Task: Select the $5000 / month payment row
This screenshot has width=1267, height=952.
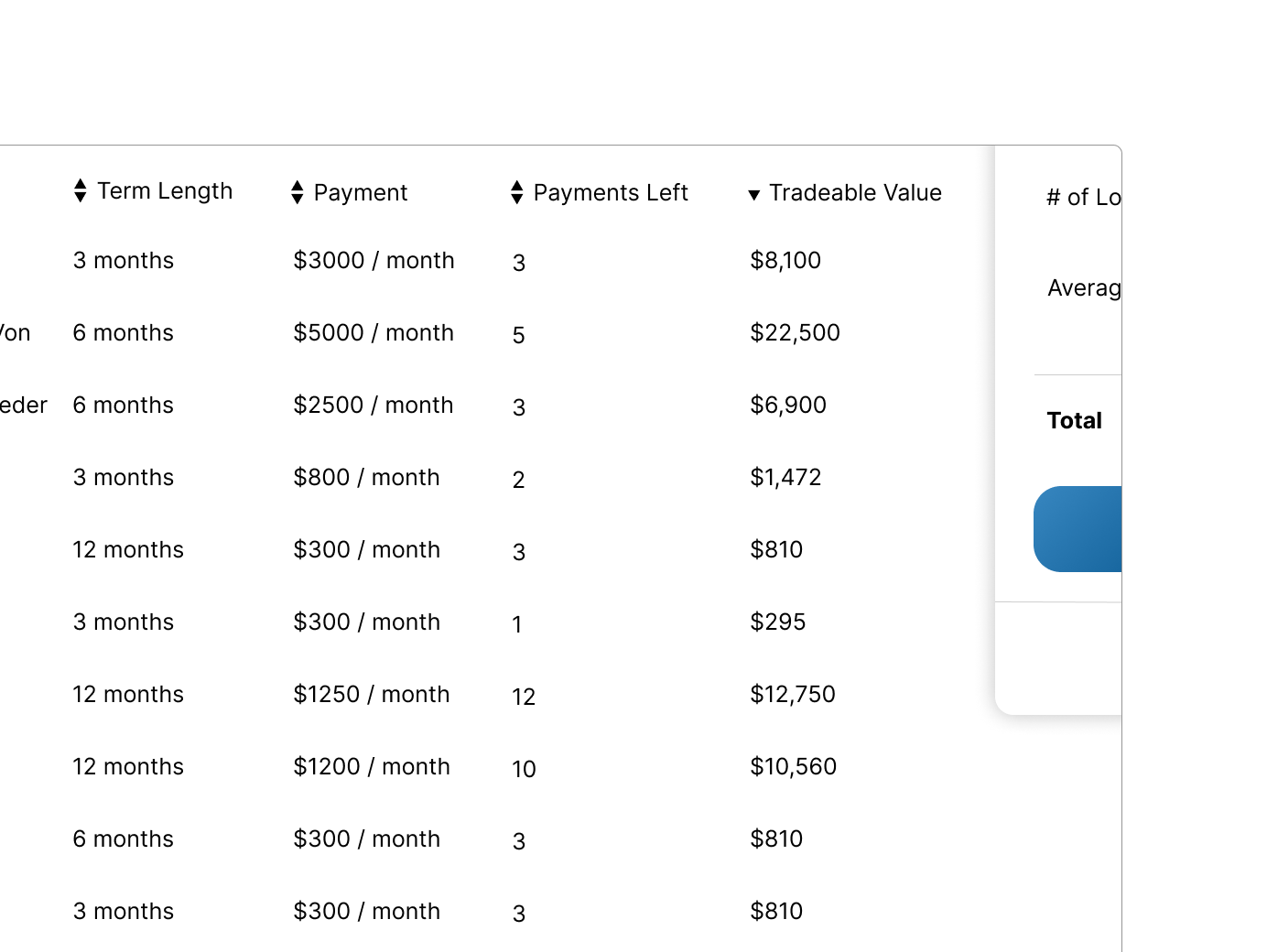Action: point(374,333)
